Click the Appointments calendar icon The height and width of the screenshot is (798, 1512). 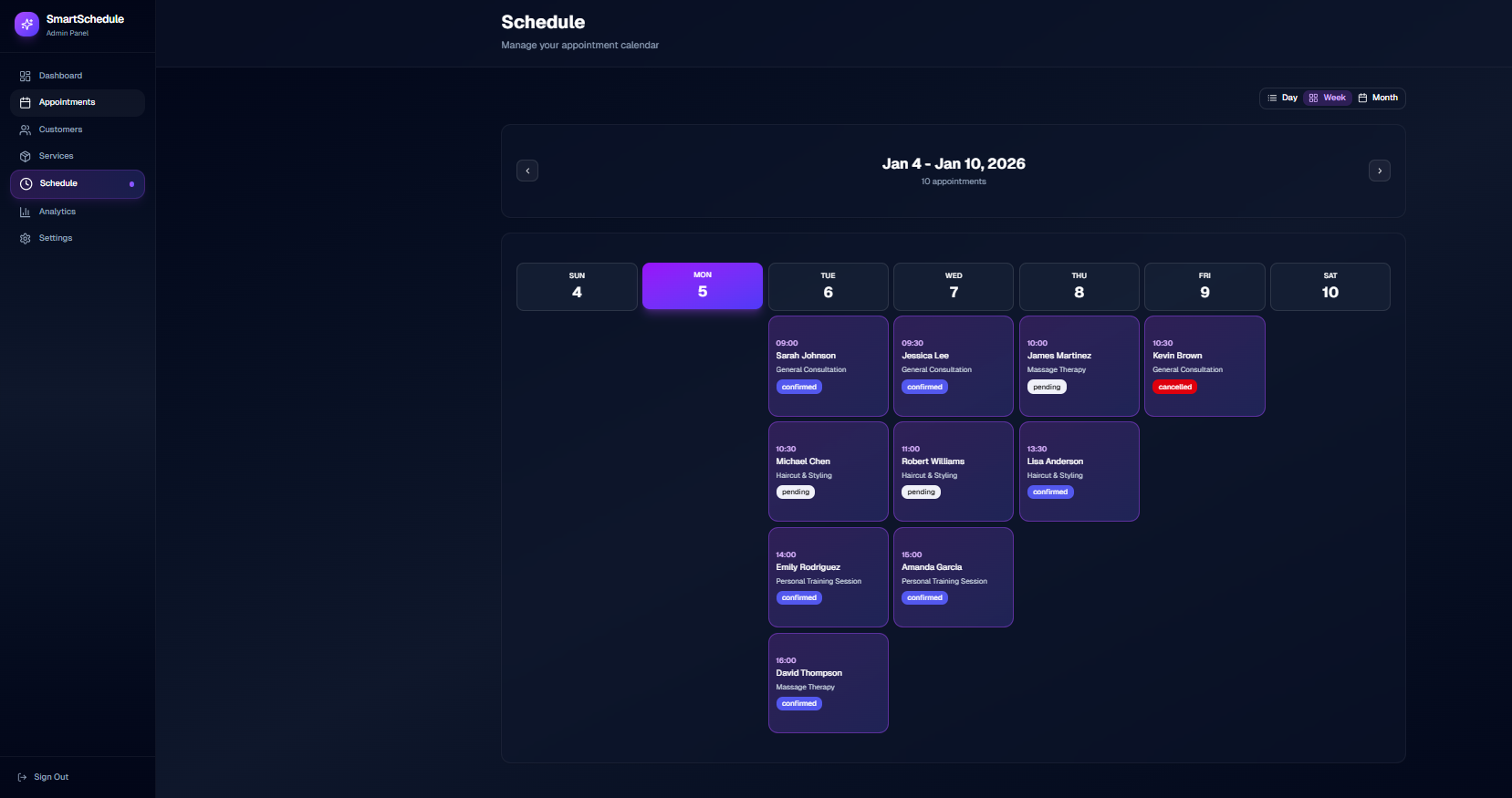tap(26, 103)
